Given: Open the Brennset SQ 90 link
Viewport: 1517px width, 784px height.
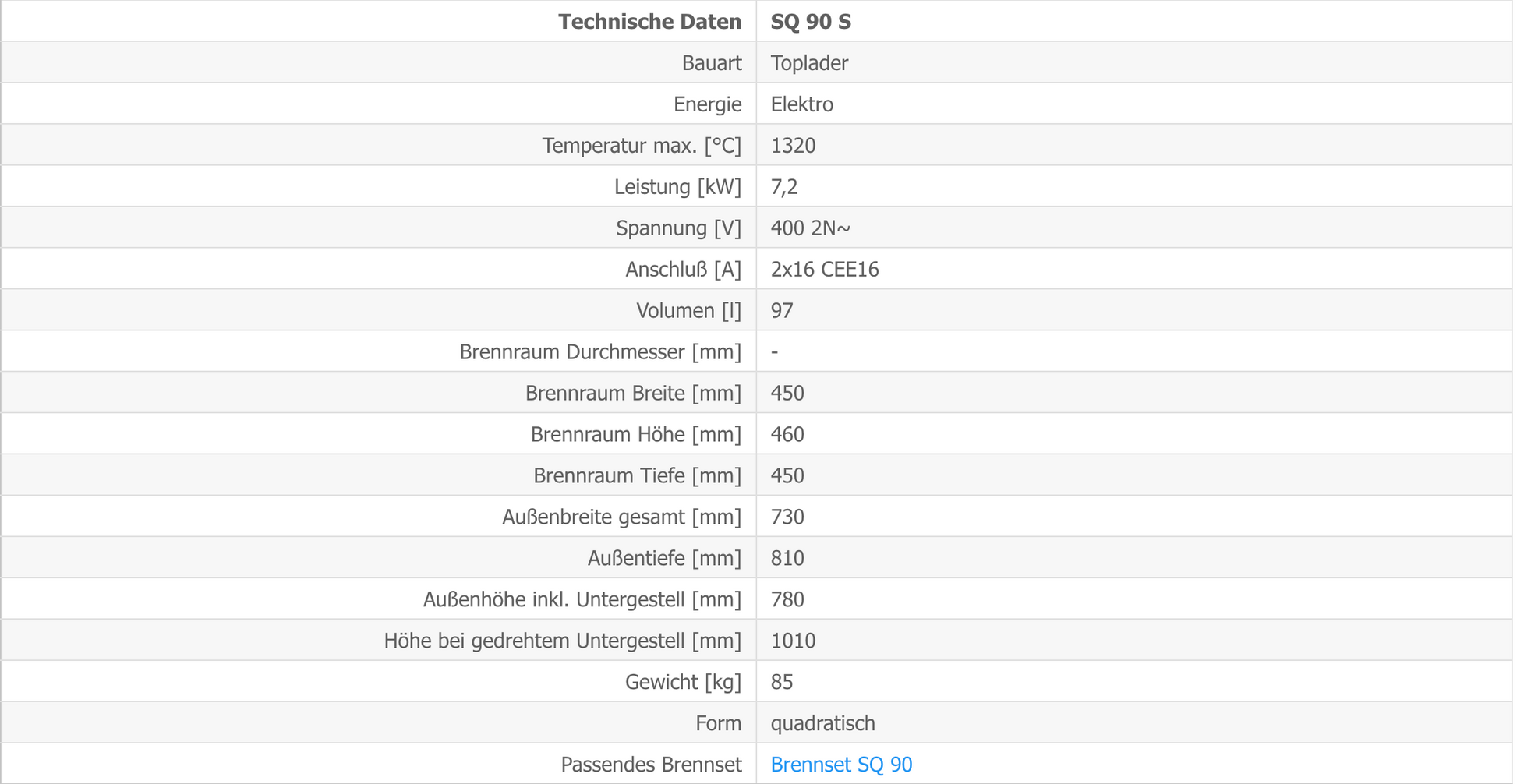Looking at the screenshot, I should coord(841,765).
